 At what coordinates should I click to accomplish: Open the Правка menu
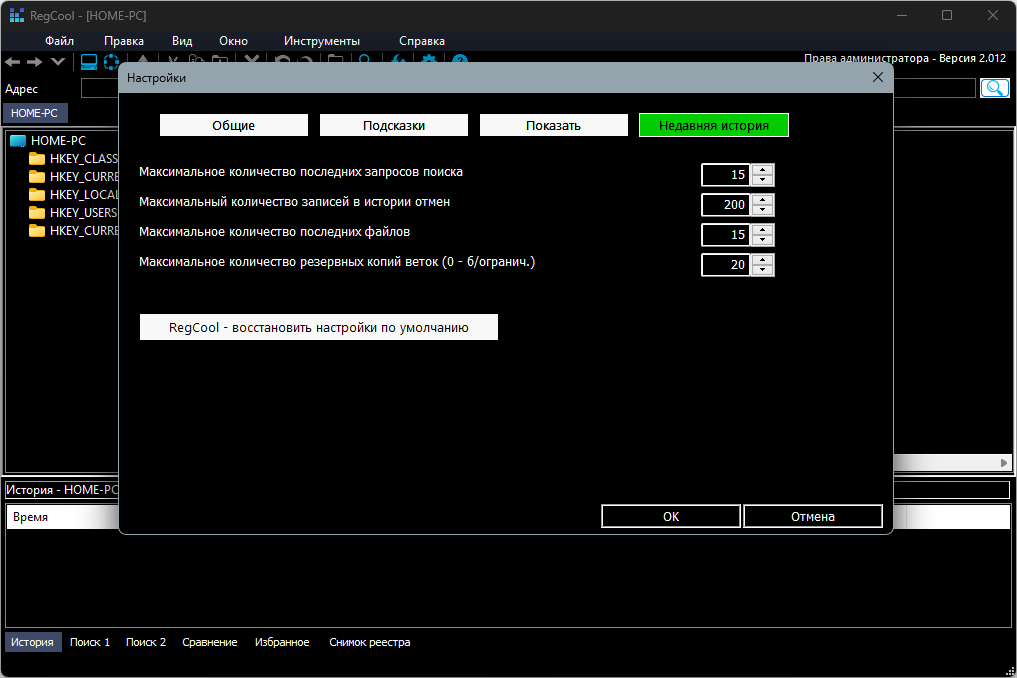coord(124,41)
